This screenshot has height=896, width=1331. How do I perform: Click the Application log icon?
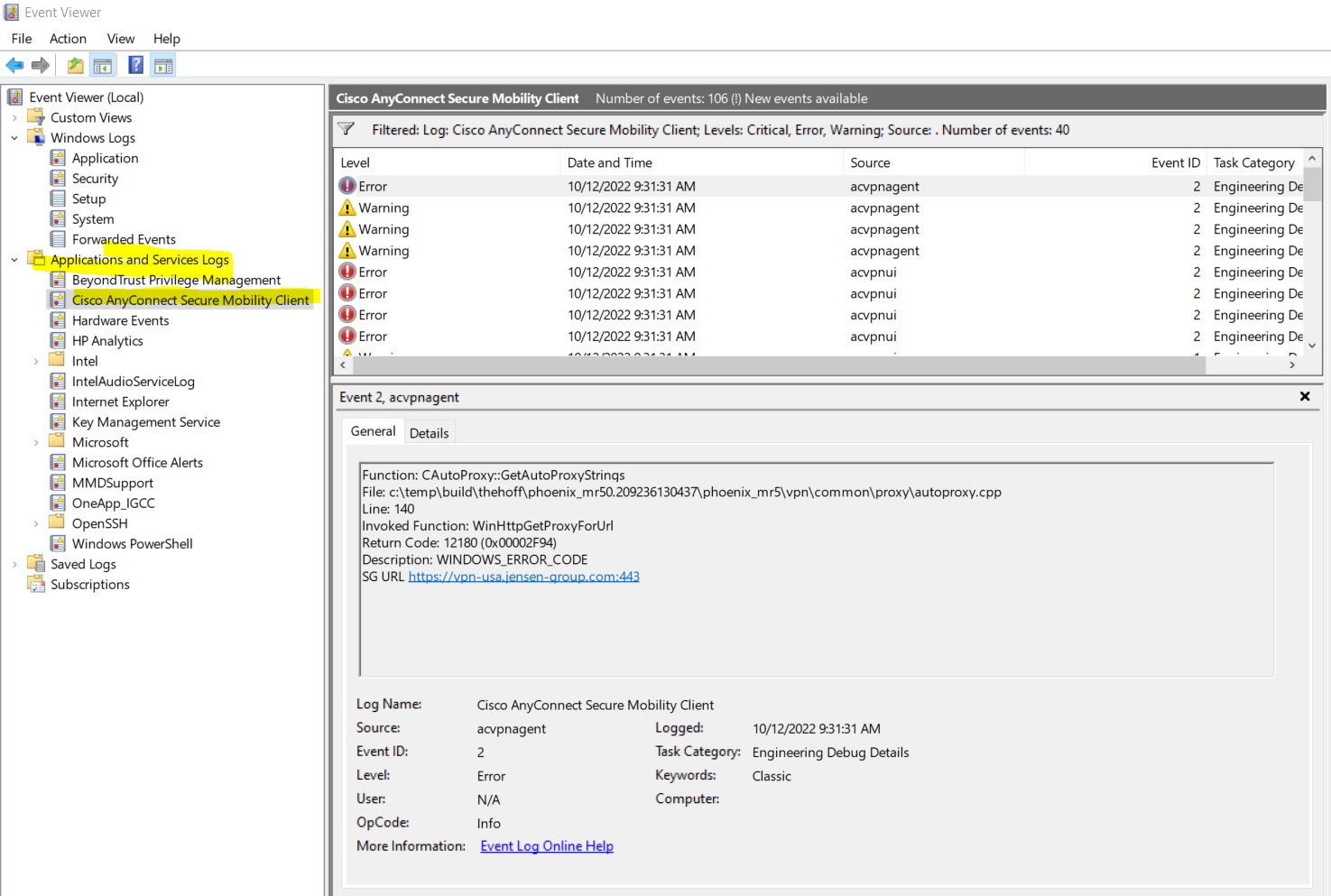click(58, 158)
